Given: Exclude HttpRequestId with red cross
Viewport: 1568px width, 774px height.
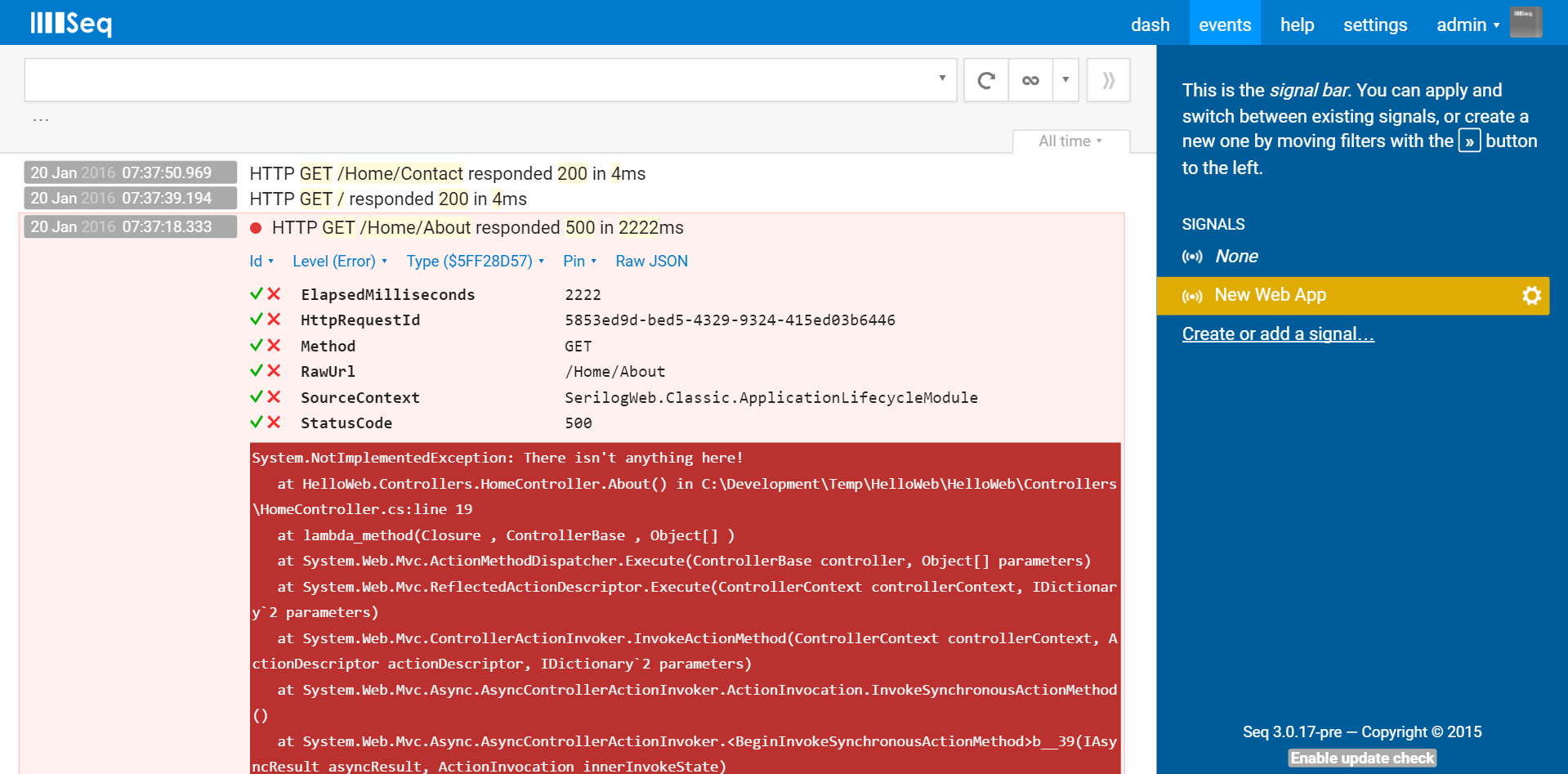Looking at the screenshot, I should pyautogui.click(x=275, y=319).
